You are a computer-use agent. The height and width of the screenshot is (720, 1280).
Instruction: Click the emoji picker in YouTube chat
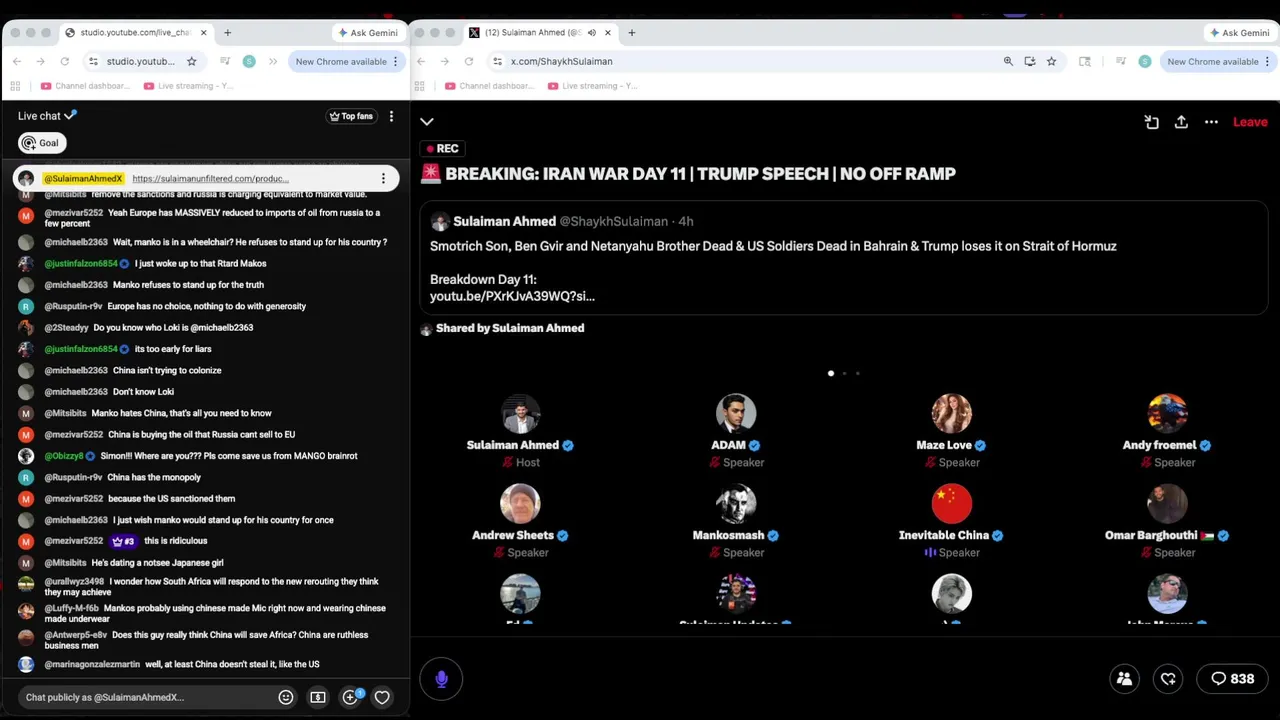286,697
